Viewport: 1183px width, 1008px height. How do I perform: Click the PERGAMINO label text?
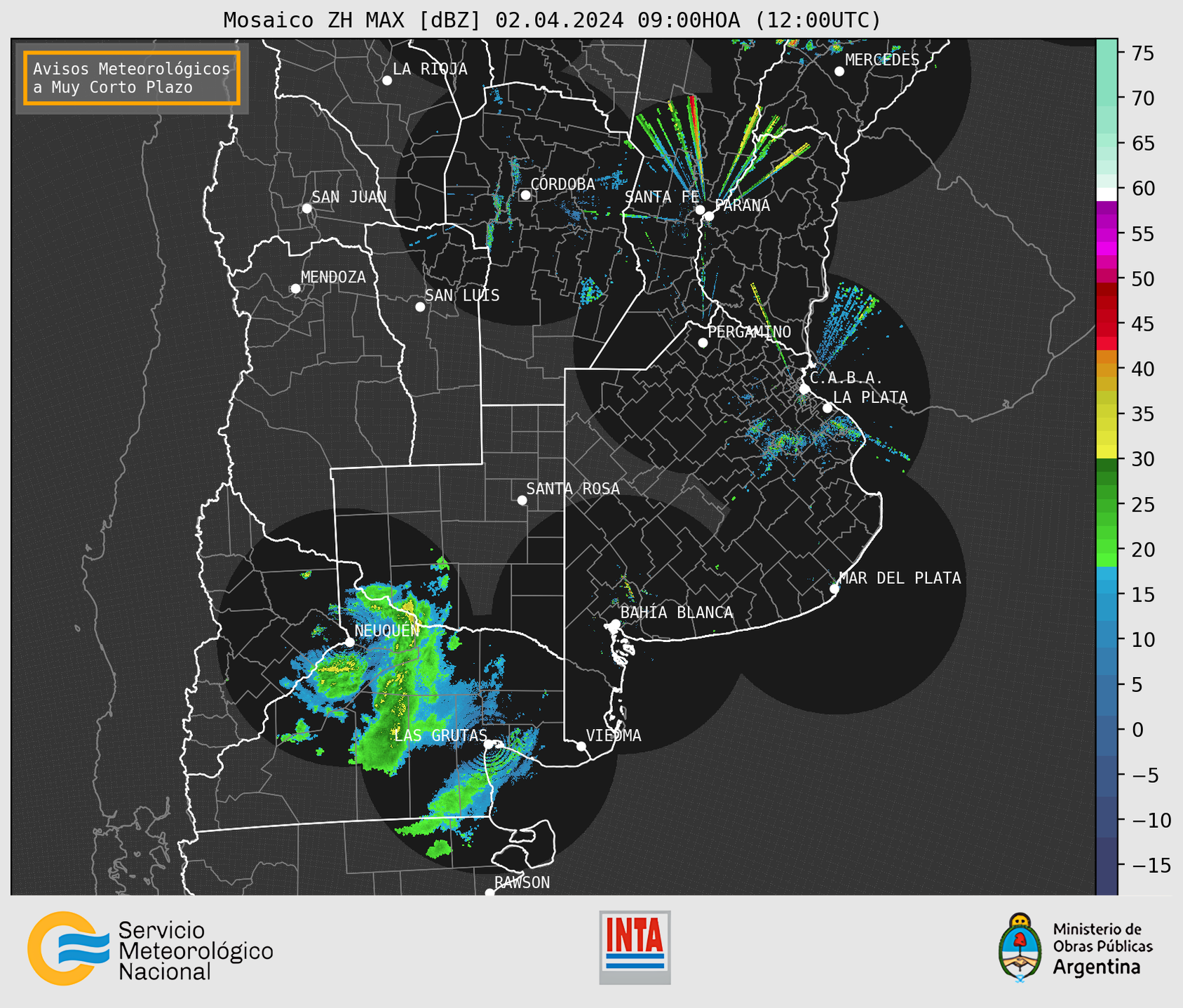pyautogui.click(x=750, y=332)
